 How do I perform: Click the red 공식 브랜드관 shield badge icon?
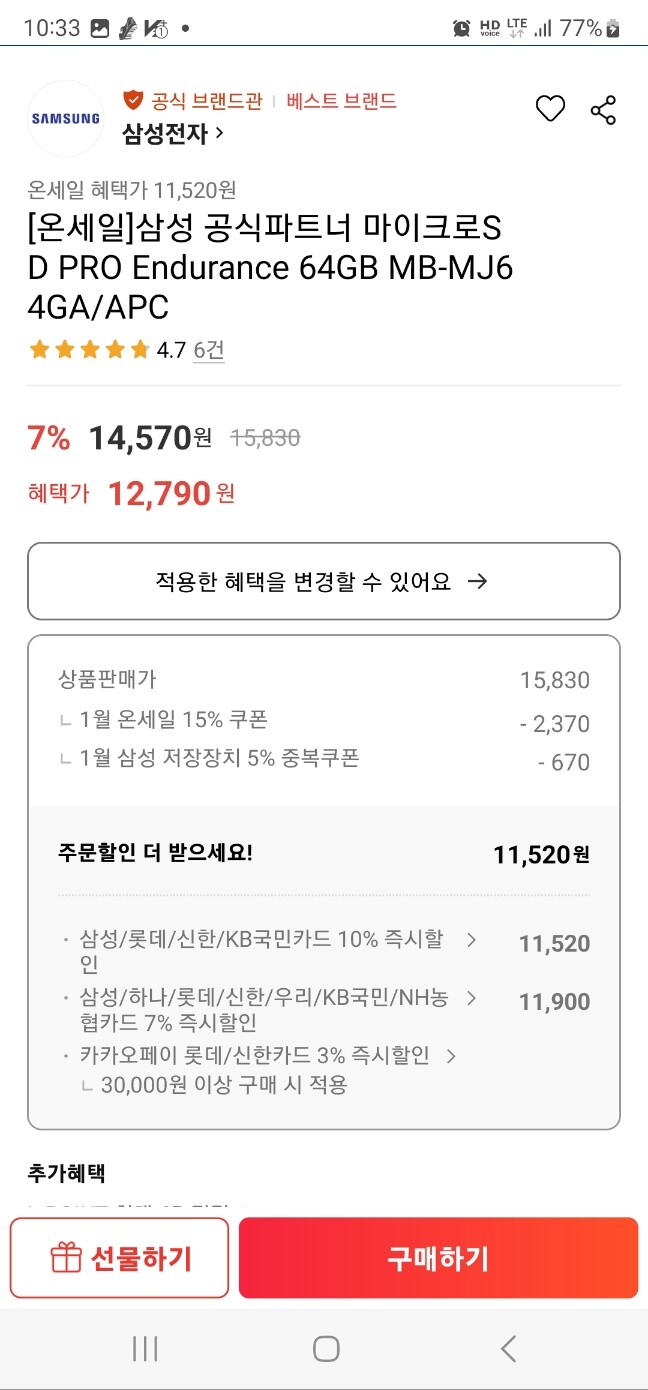(130, 100)
